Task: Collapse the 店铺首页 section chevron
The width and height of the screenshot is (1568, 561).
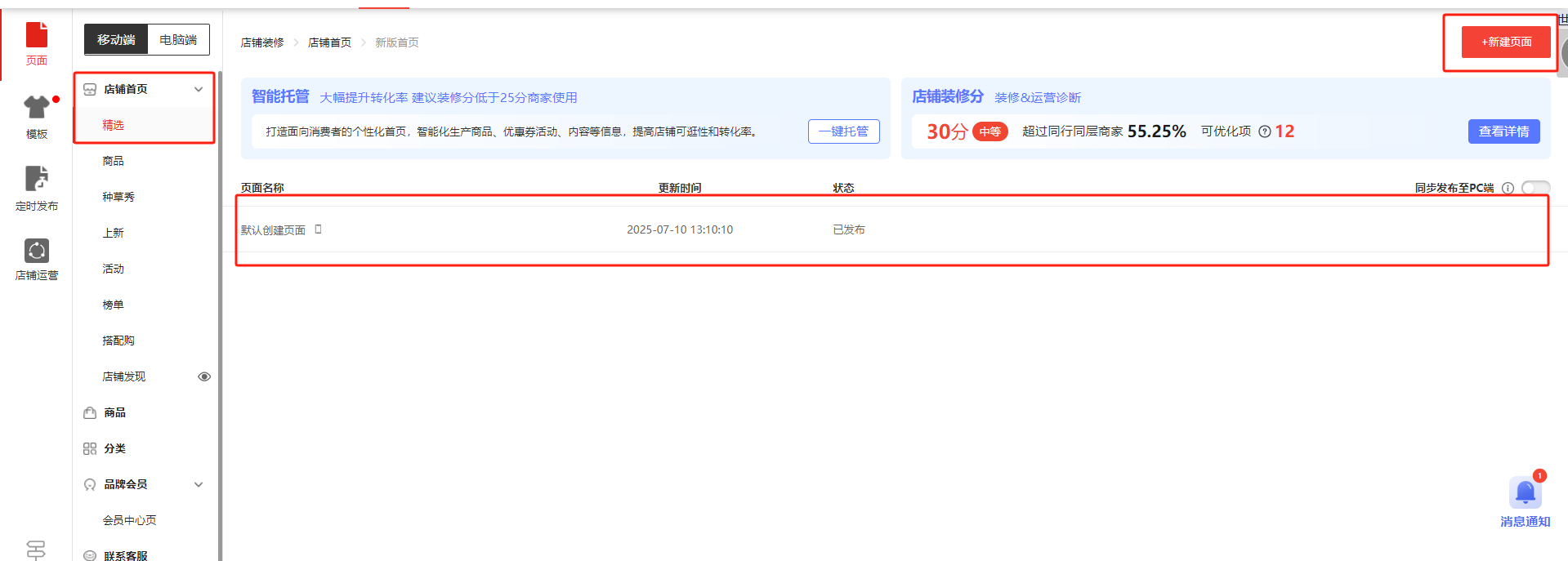Action: (199, 89)
